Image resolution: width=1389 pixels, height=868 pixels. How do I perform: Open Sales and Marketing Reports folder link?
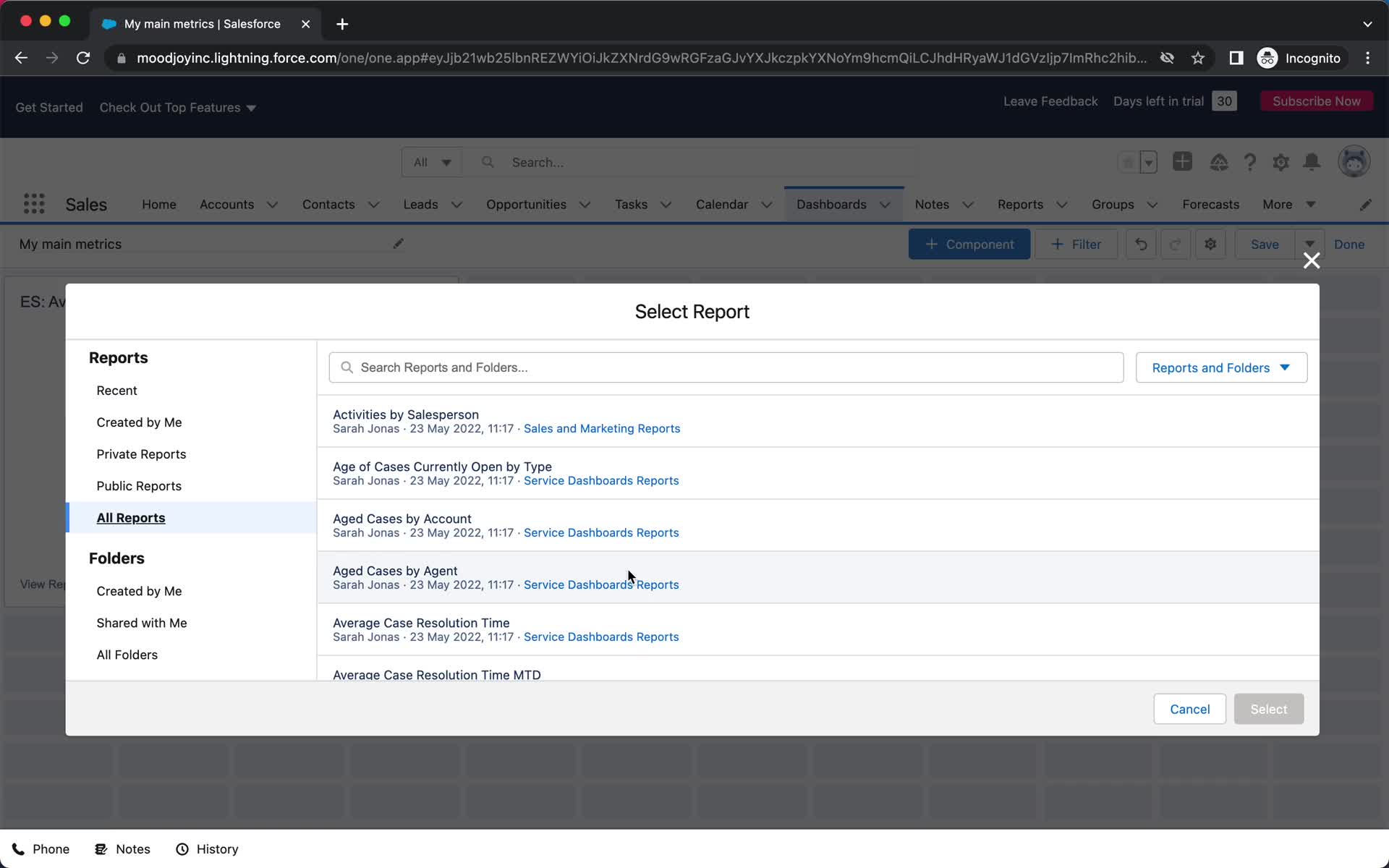(602, 428)
